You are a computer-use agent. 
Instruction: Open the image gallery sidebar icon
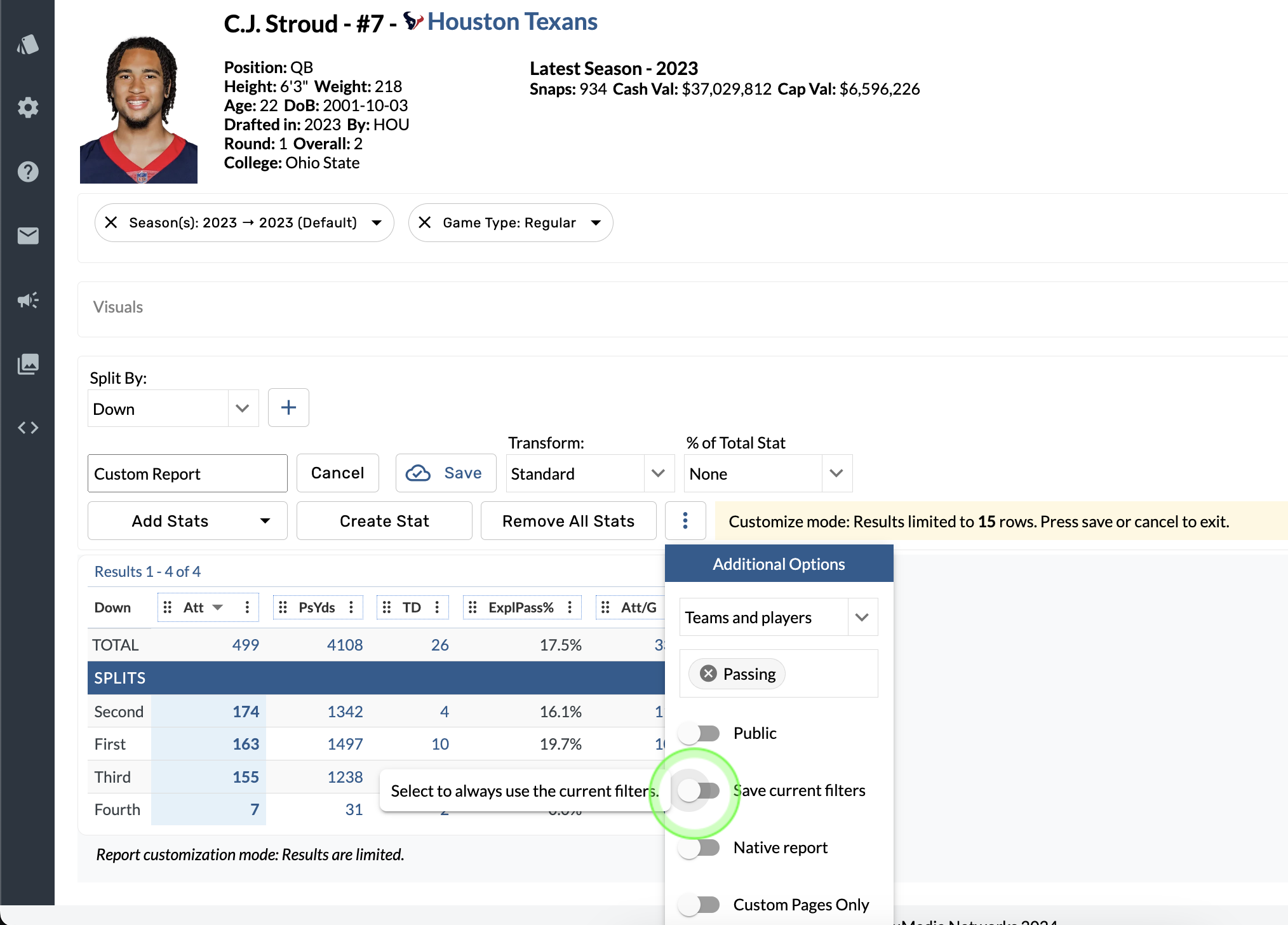pos(28,364)
